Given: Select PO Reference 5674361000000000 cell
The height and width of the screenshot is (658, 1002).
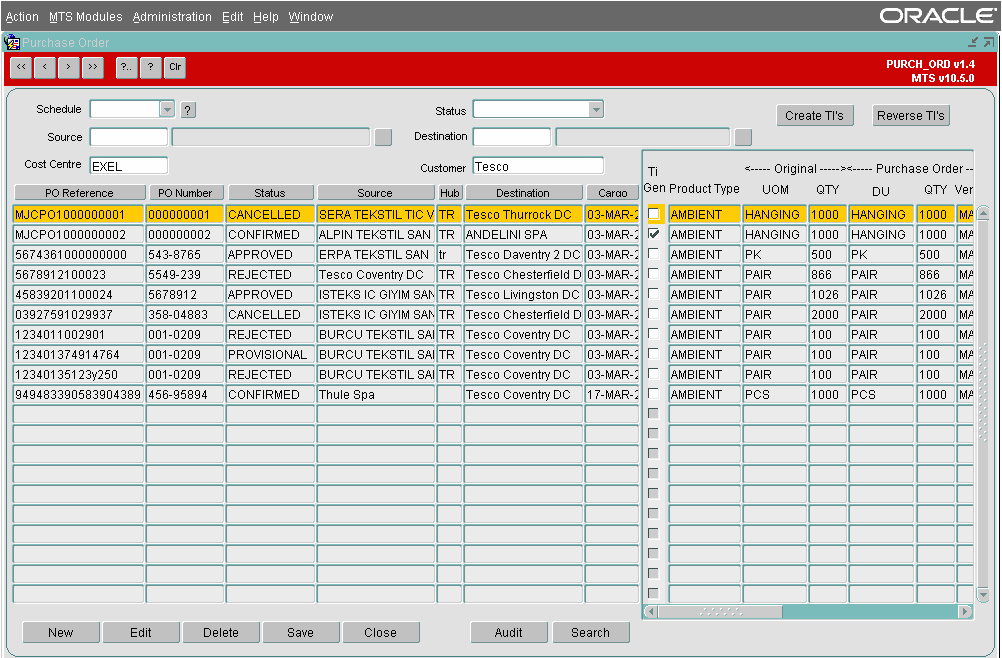Looking at the screenshot, I should pos(79,254).
